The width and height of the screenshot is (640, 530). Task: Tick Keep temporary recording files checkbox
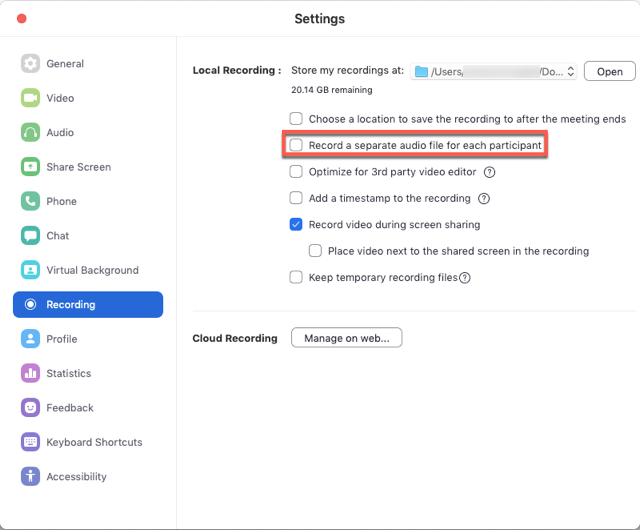296,277
